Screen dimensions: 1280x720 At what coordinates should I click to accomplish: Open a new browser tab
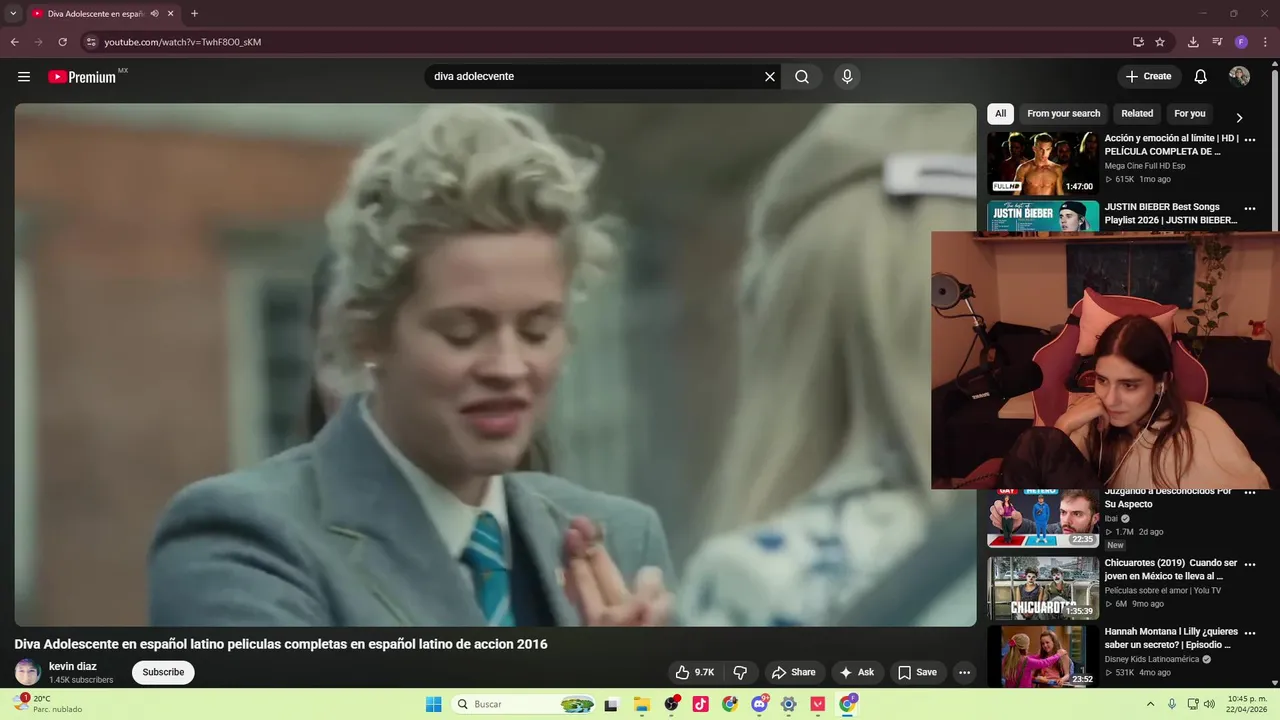pos(194,14)
